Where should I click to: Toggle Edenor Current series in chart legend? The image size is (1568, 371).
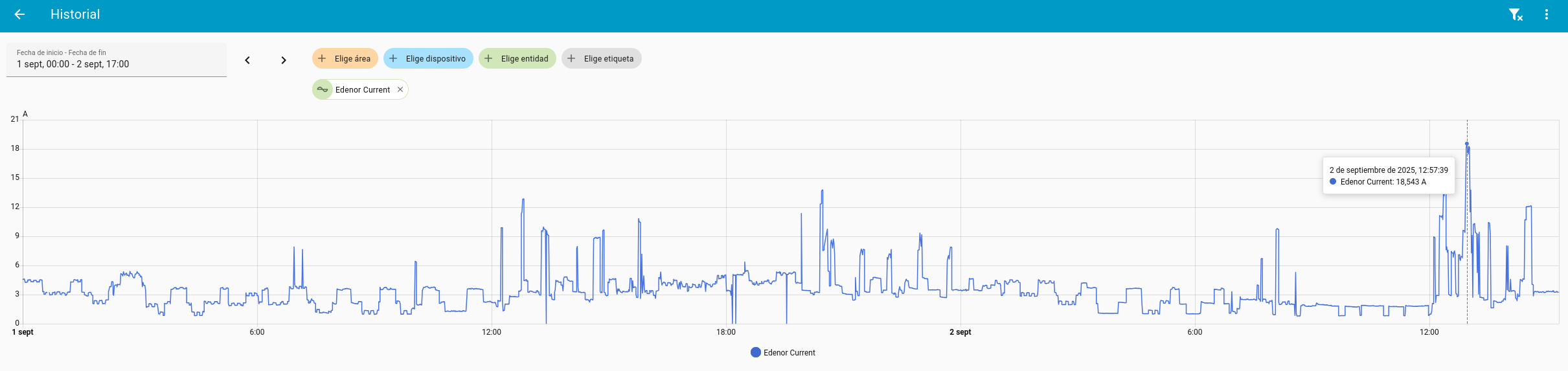788,352
